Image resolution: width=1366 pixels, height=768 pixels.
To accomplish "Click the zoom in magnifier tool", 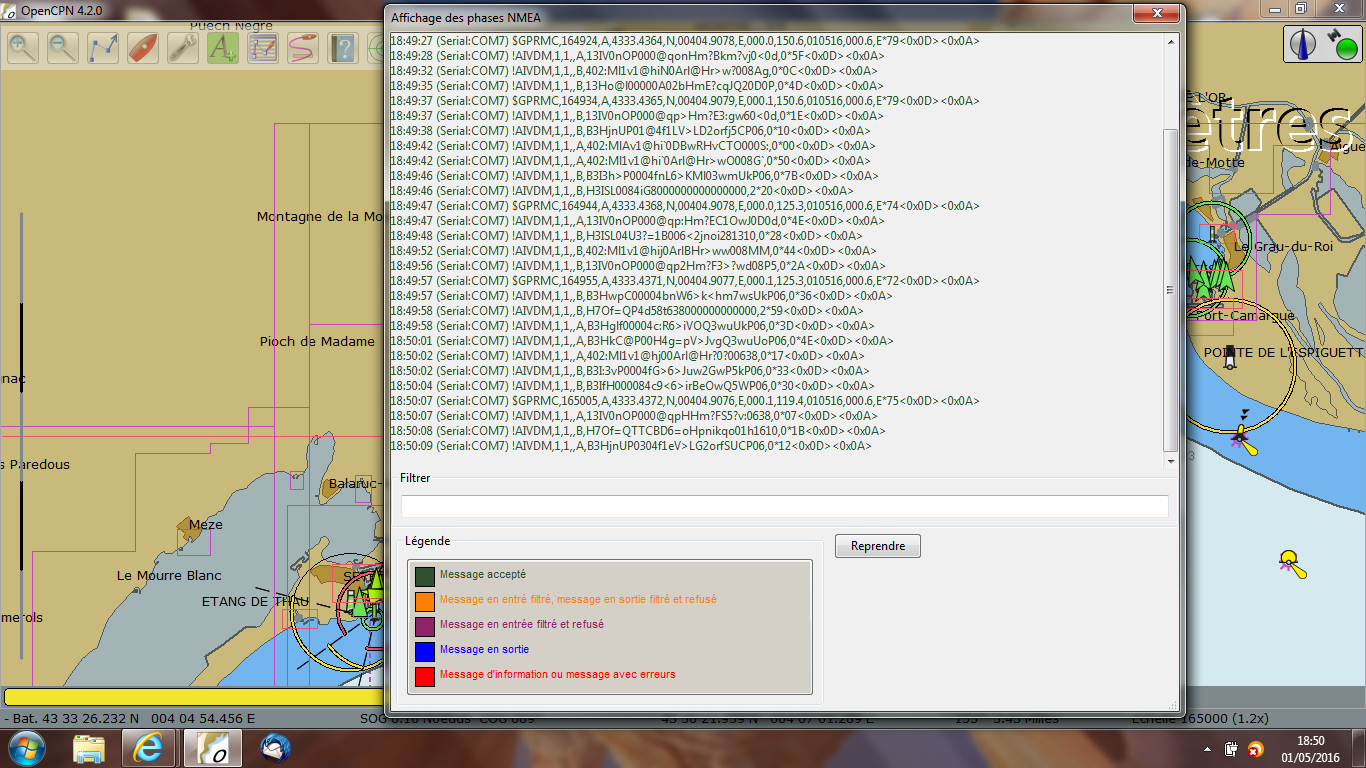I will tap(23, 47).
